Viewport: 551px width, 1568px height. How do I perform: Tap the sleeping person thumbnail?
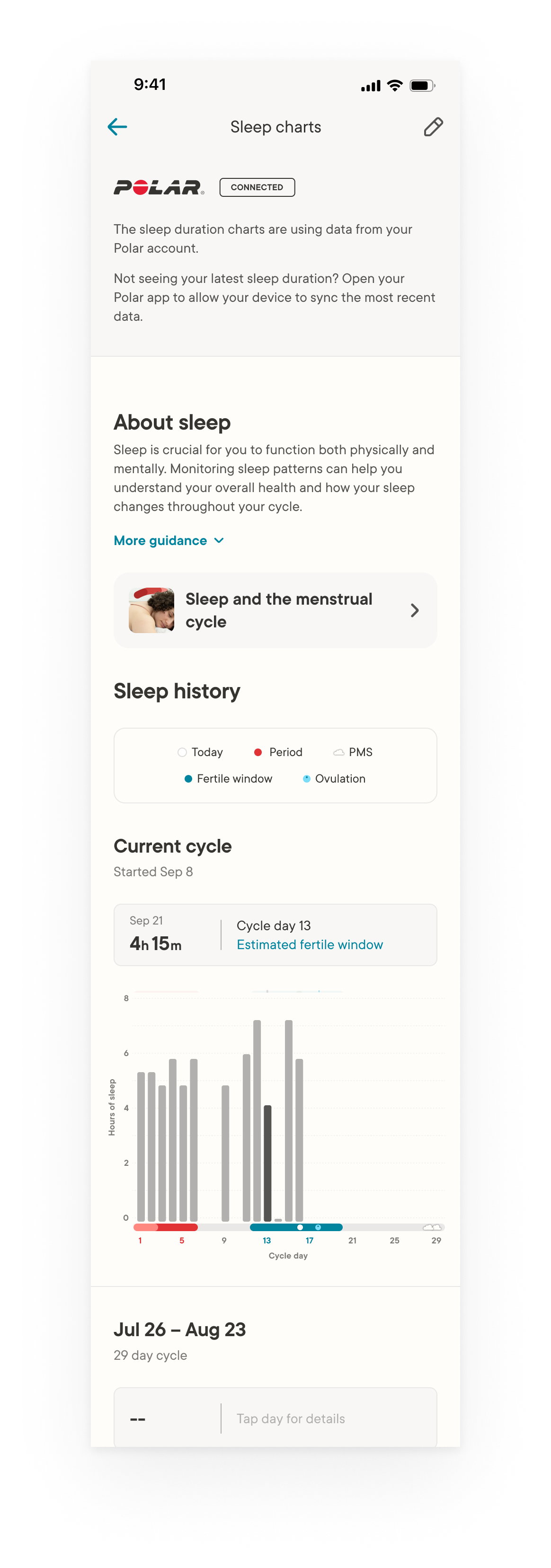click(151, 610)
